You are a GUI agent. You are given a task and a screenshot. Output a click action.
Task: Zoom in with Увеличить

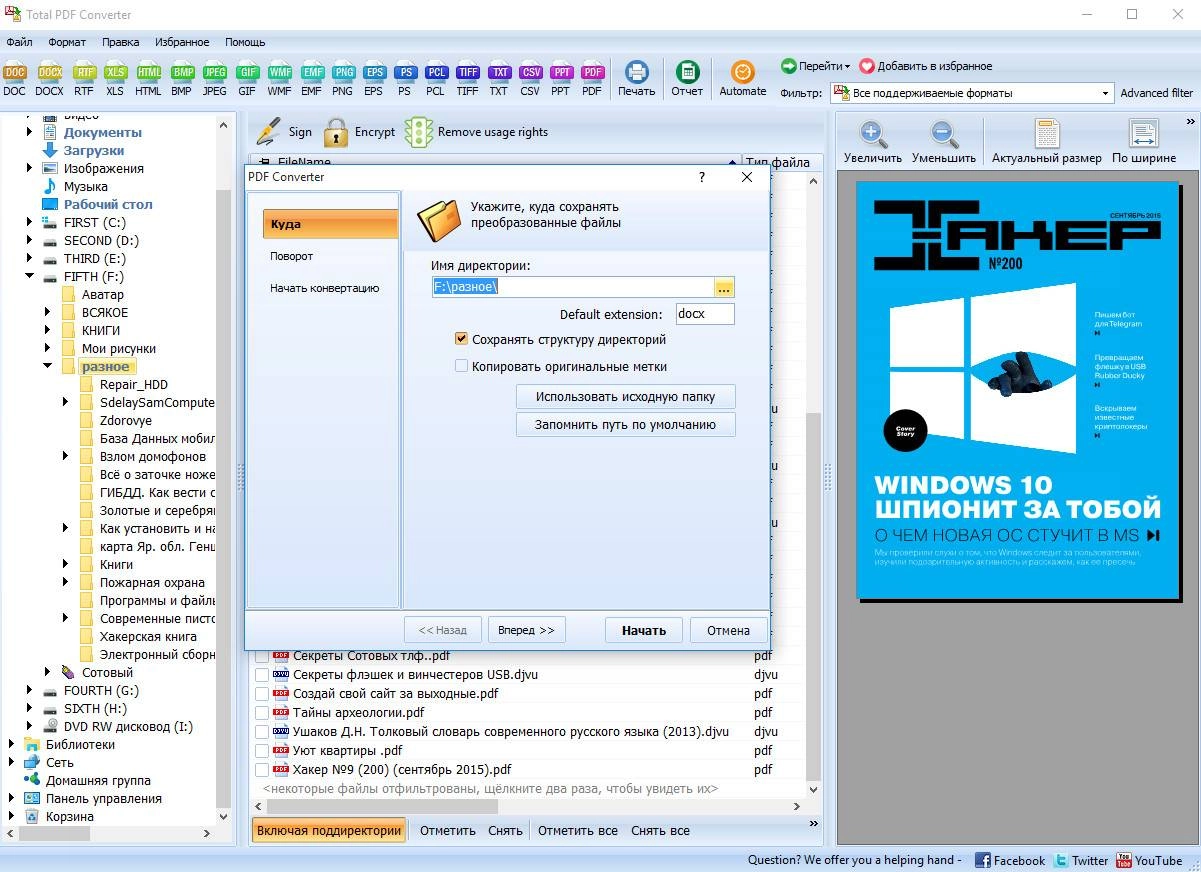(873, 142)
